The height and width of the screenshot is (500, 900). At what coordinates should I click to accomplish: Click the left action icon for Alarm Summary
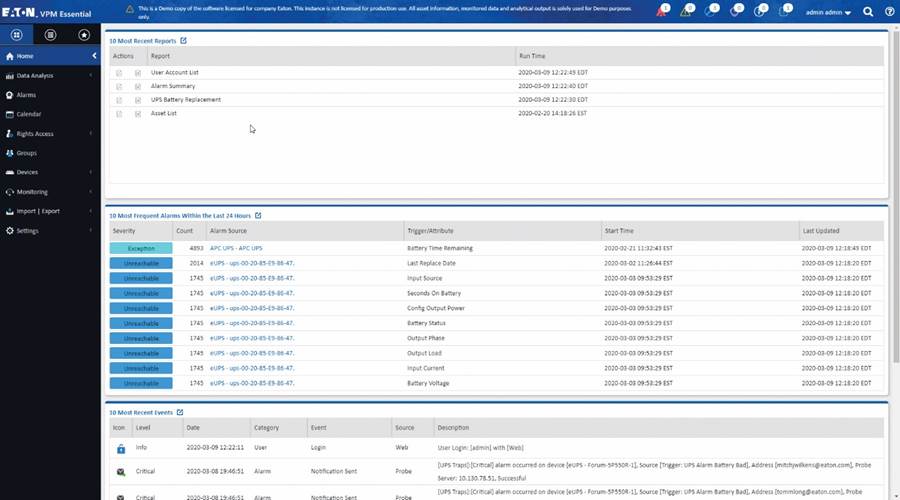[x=119, y=87]
